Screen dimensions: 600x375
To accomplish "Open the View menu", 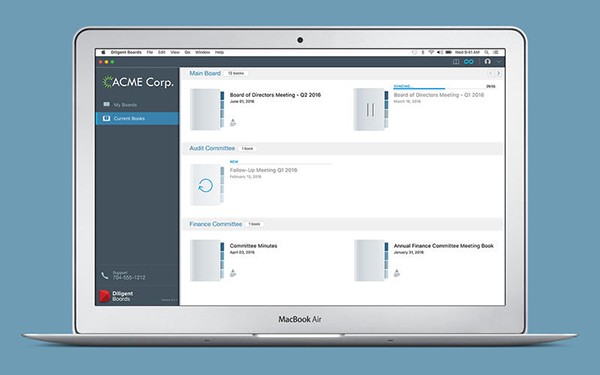I will [x=175, y=52].
